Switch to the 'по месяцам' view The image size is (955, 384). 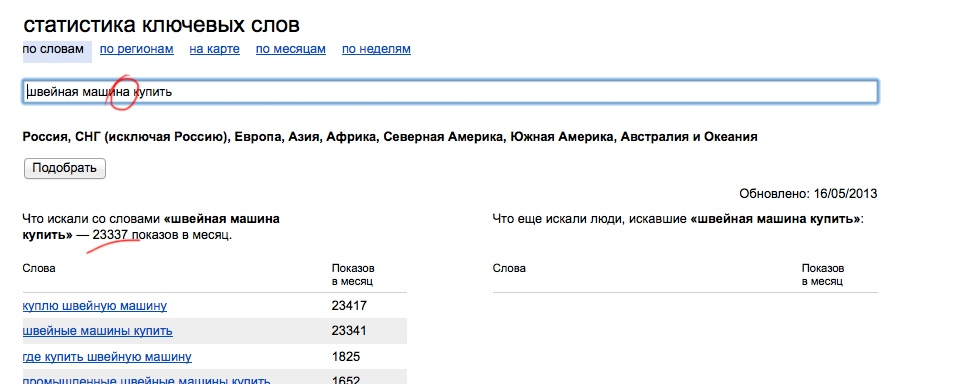[291, 49]
